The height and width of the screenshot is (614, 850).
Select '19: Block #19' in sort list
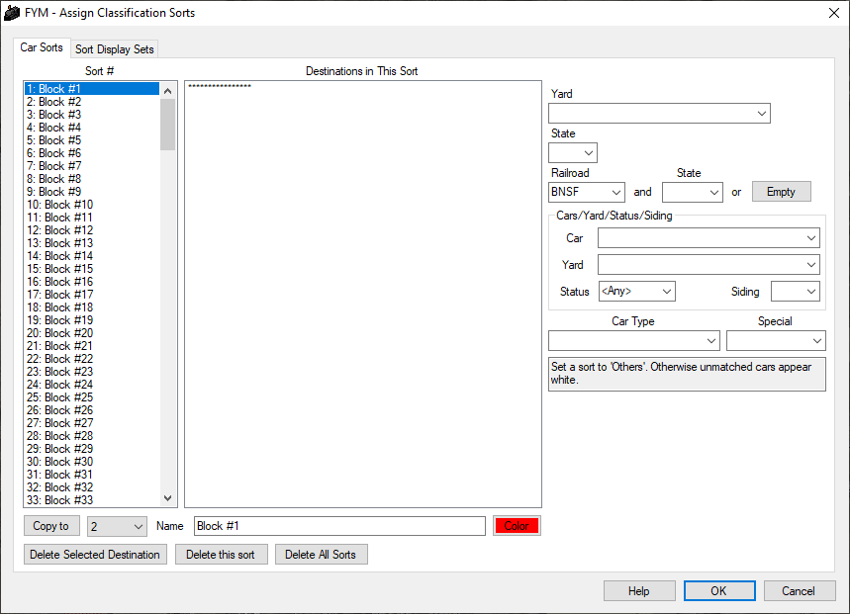[x=92, y=320]
